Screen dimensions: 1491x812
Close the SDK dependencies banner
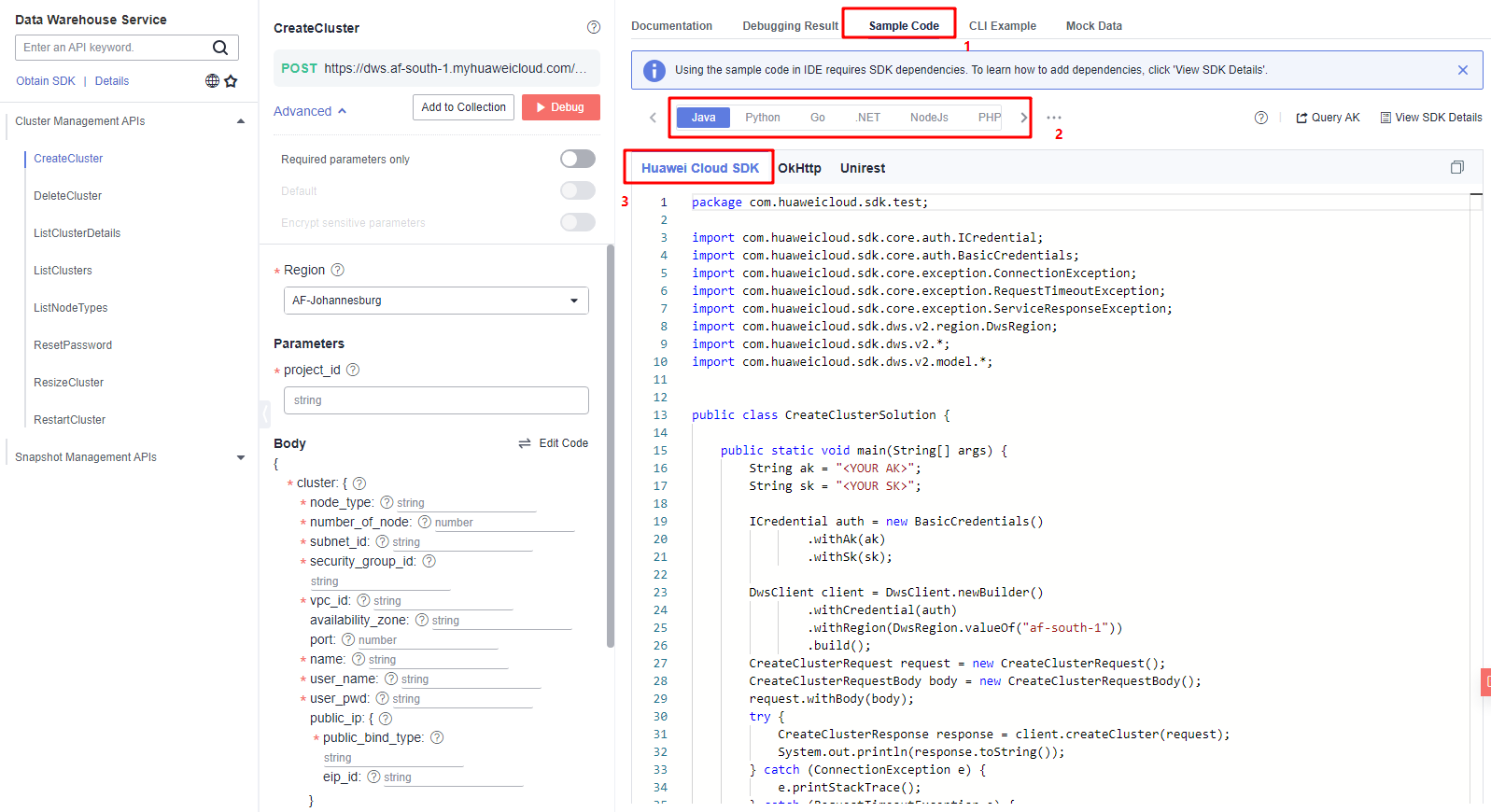1463,70
